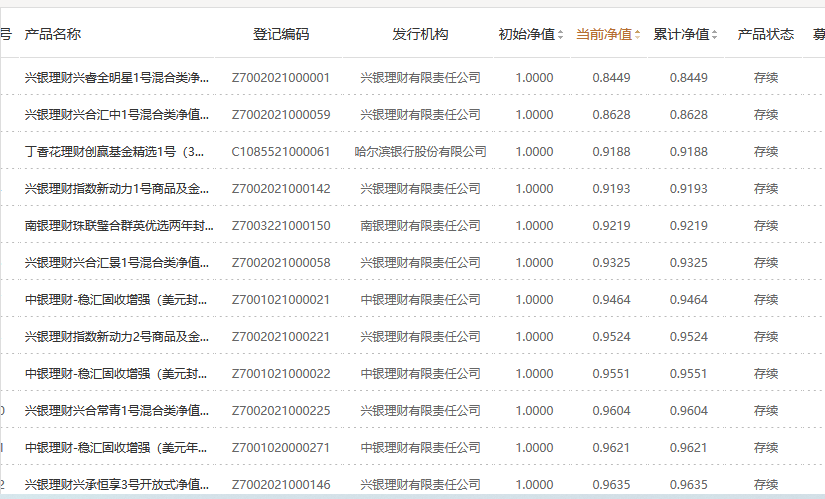Select registration code Z7001021000021
Image resolution: width=825 pixels, height=499 pixels.
[281, 300]
